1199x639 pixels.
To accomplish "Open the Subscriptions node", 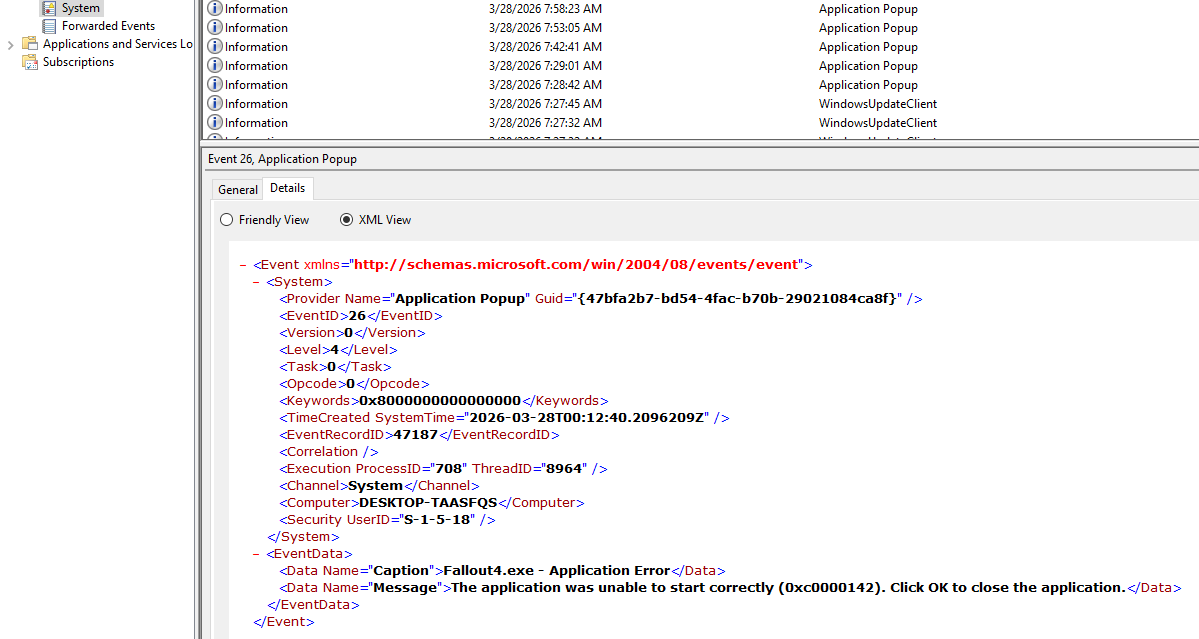I will [78, 62].
